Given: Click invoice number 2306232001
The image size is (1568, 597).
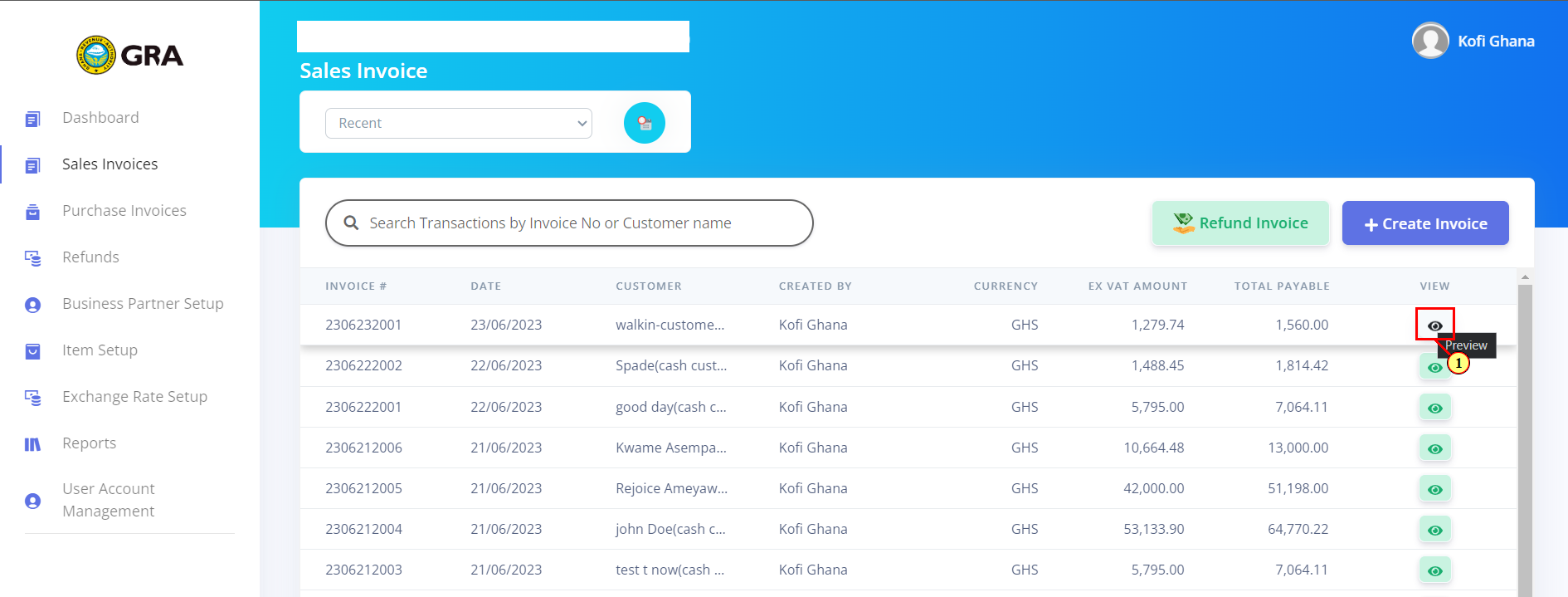Looking at the screenshot, I should tap(363, 325).
